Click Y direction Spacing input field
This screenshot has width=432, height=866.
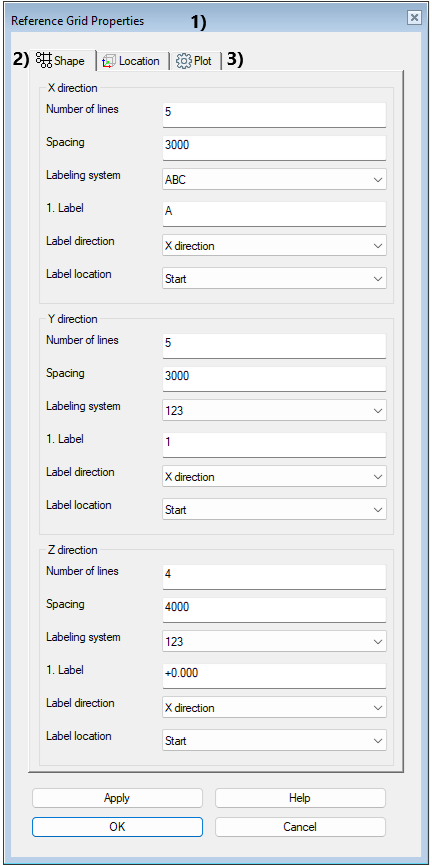[275, 378]
